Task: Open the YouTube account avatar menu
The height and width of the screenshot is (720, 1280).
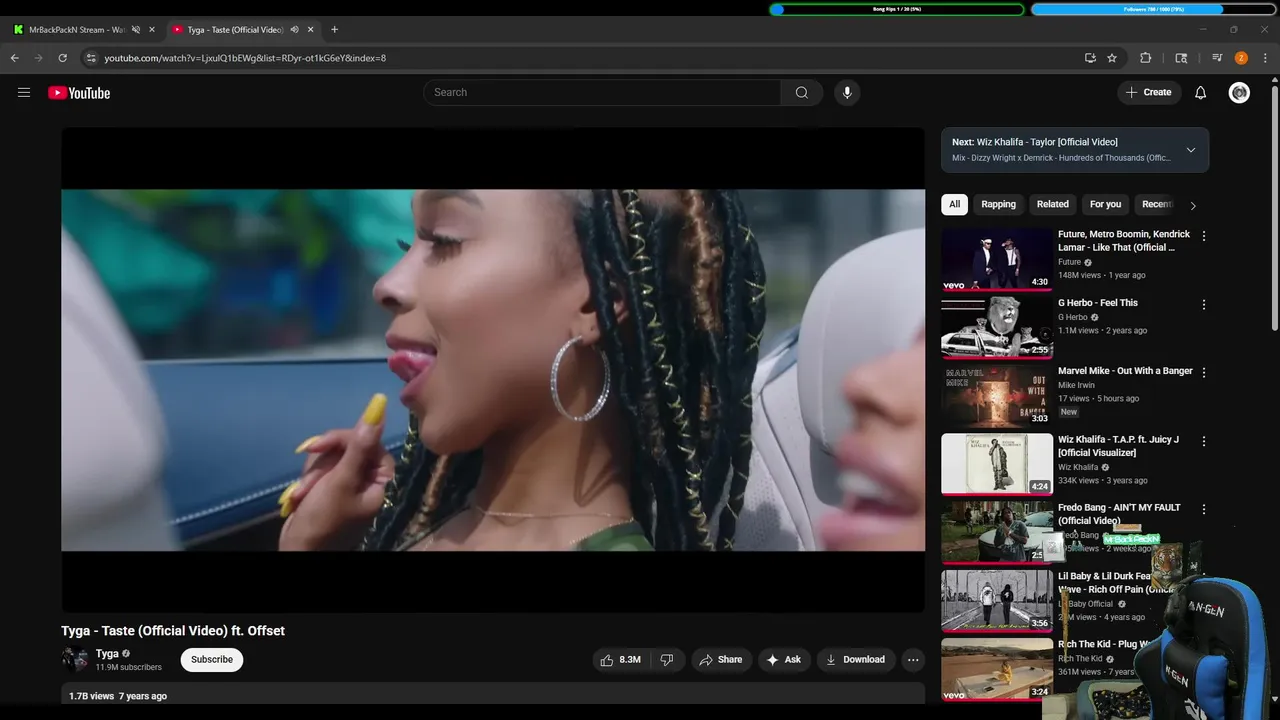Action: click(x=1239, y=93)
